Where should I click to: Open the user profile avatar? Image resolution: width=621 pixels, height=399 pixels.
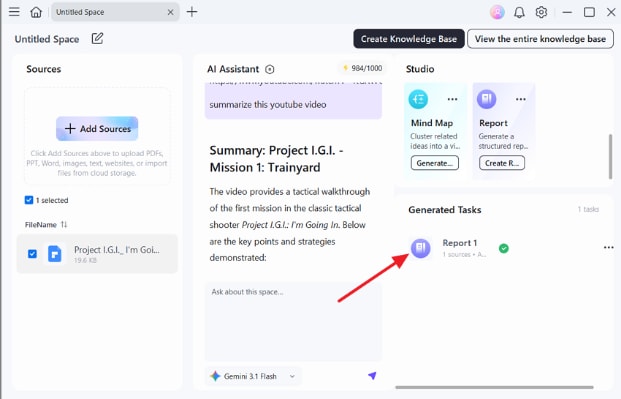[497, 12]
